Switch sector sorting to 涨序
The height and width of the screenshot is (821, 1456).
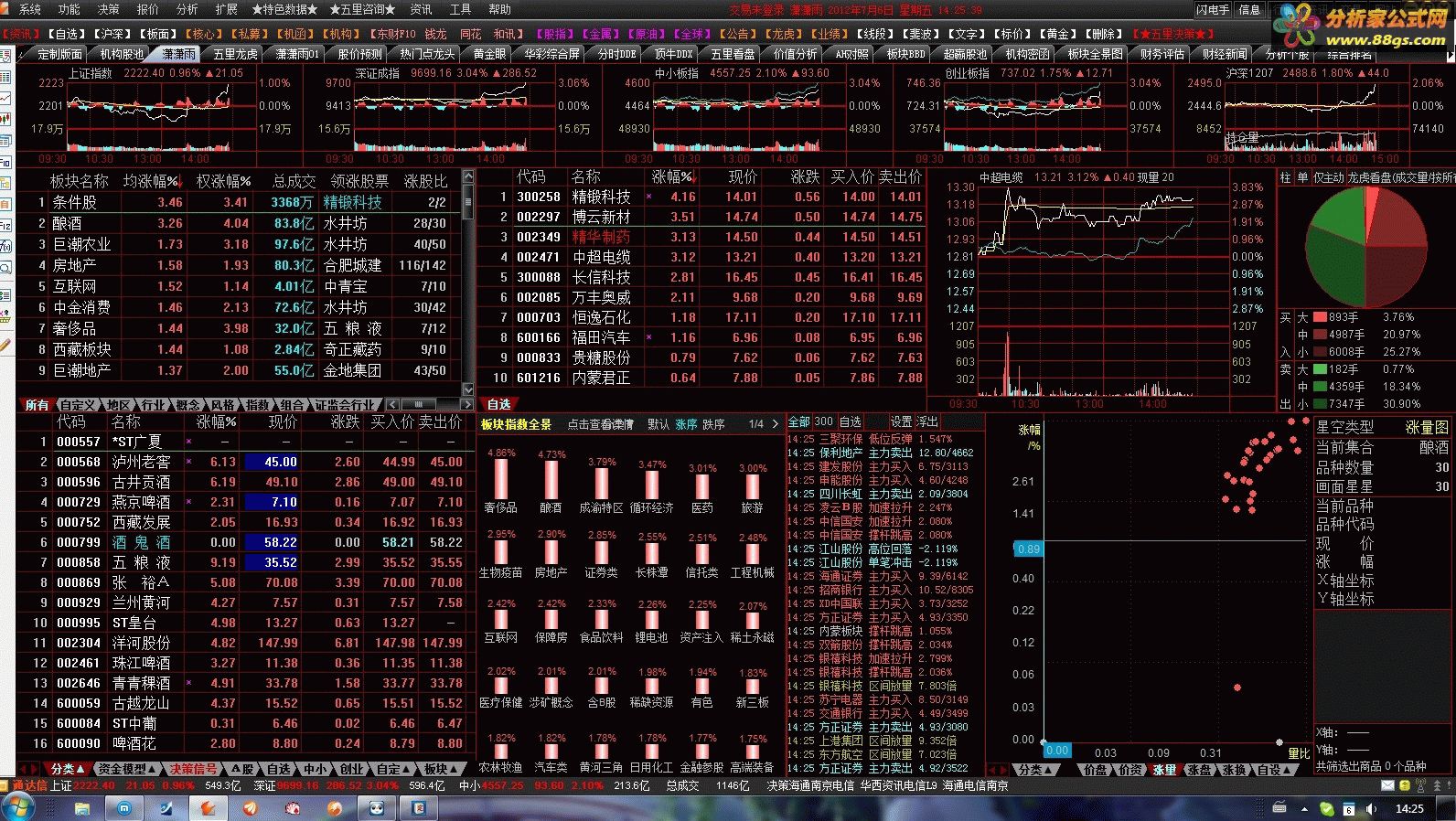tap(686, 424)
